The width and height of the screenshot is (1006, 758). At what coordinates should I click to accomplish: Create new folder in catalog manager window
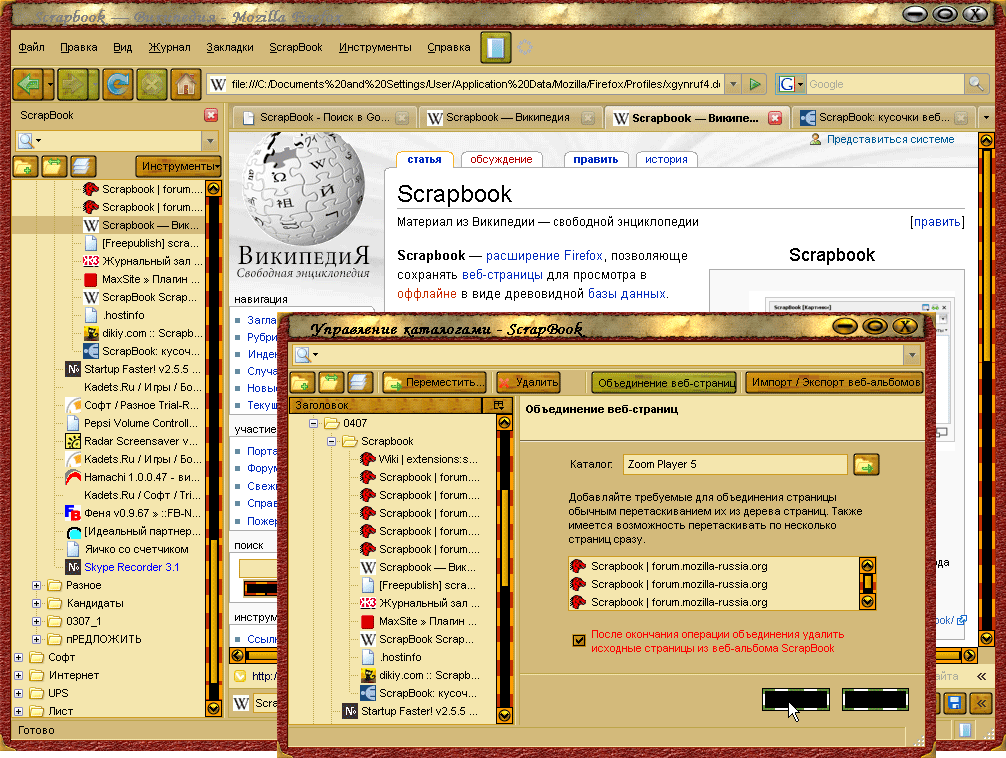302,383
